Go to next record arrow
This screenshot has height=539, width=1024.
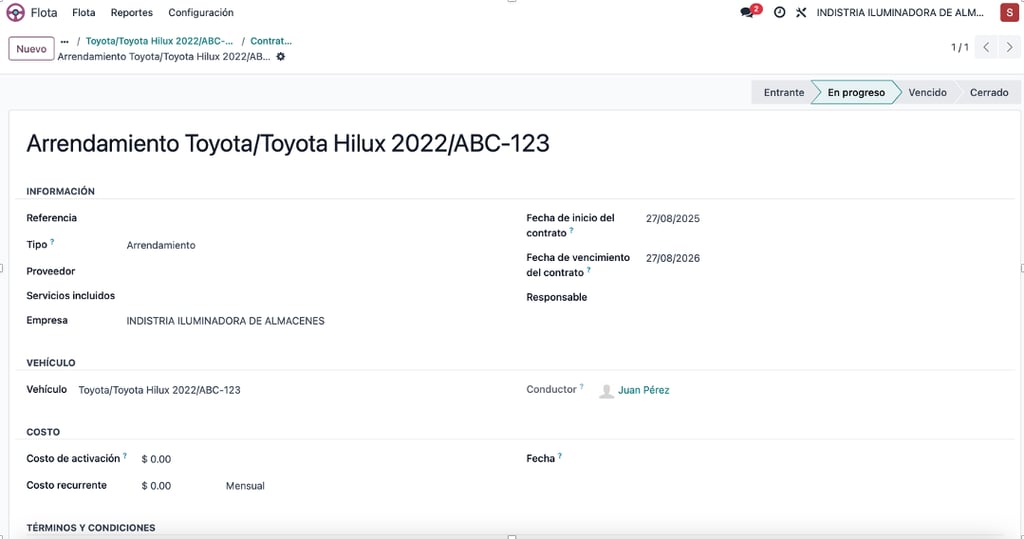(x=1009, y=48)
